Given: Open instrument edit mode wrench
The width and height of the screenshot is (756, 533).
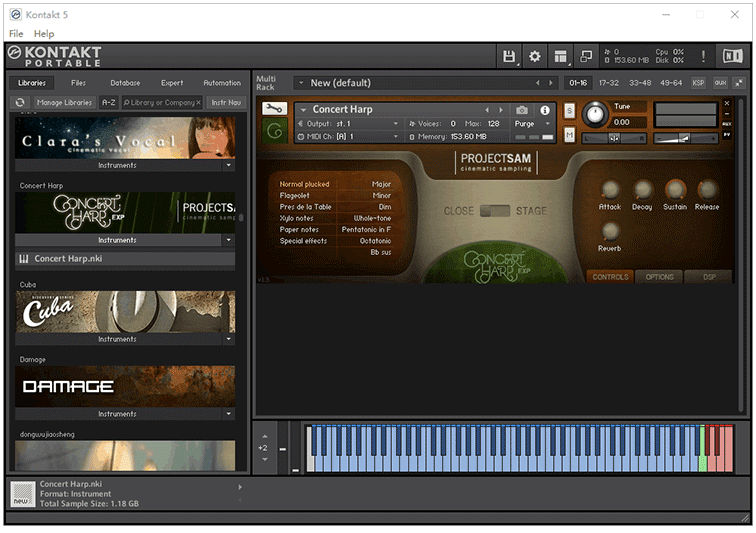Looking at the screenshot, I should pos(274,109).
